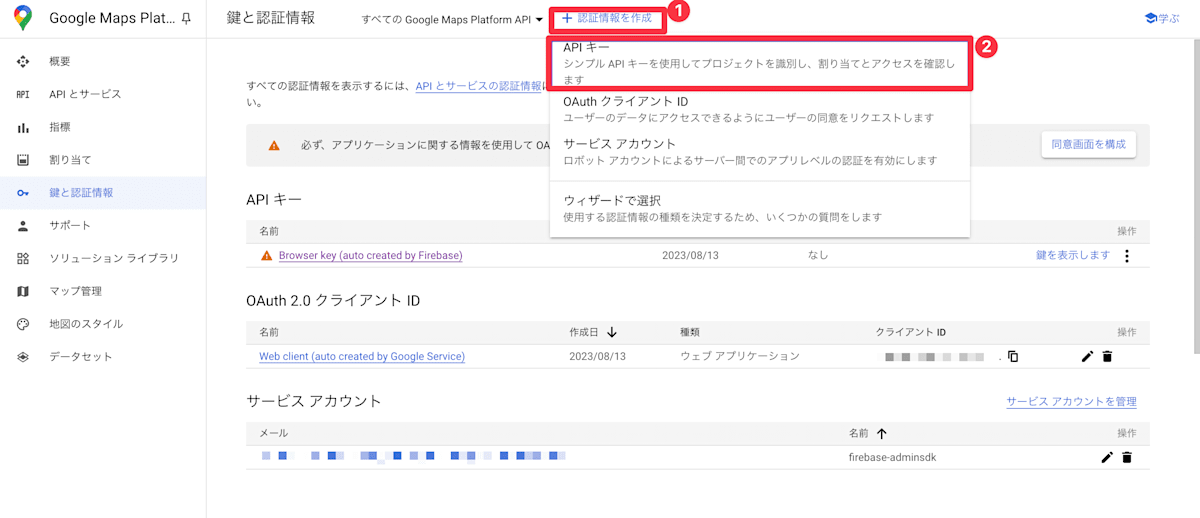Click the 割り当て quota icon
The image size is (1200, 518).
(23, 160)
